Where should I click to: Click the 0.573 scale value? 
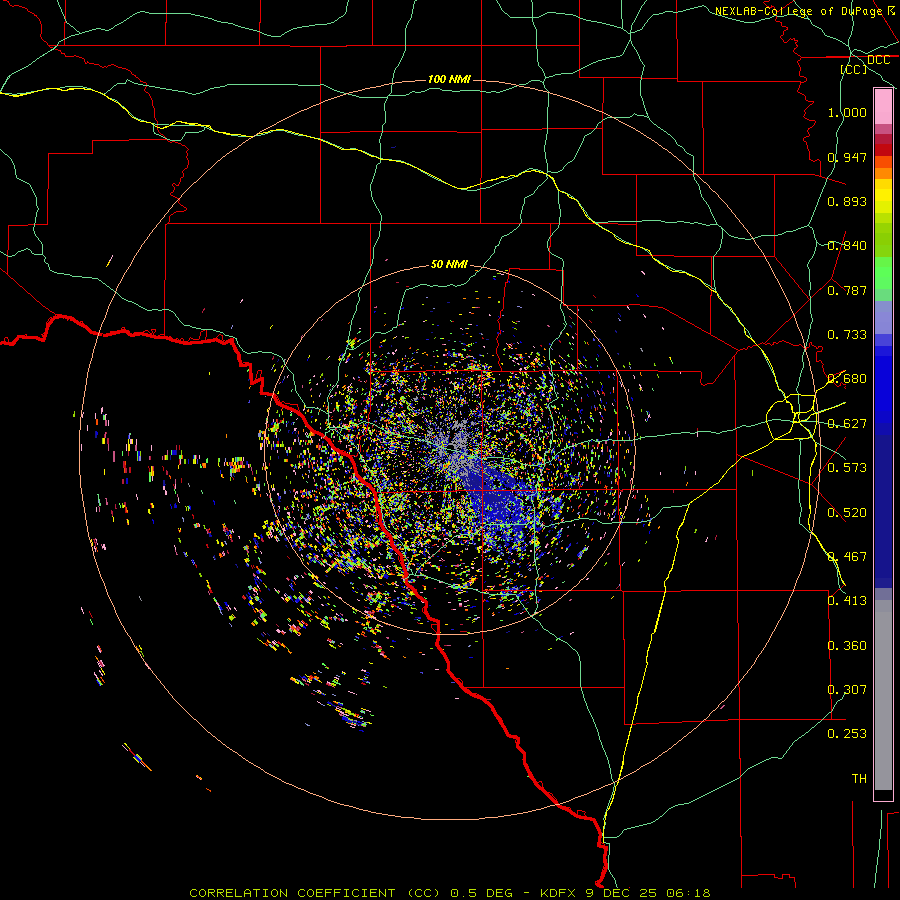(847, 468)
